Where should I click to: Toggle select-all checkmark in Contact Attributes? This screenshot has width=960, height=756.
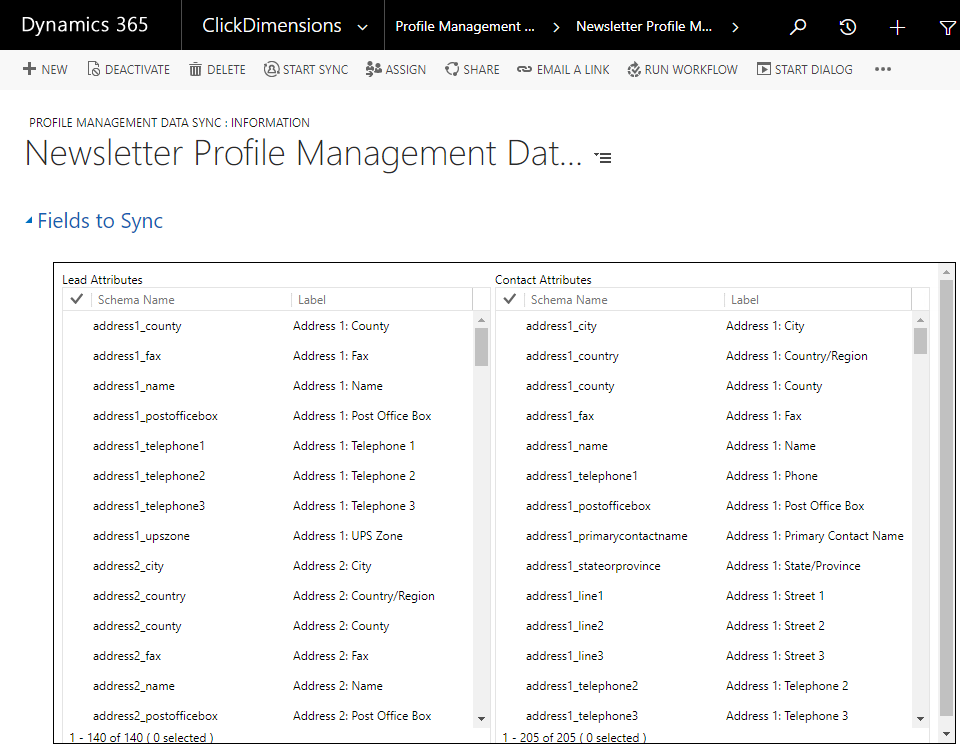[x=509, y=299]
